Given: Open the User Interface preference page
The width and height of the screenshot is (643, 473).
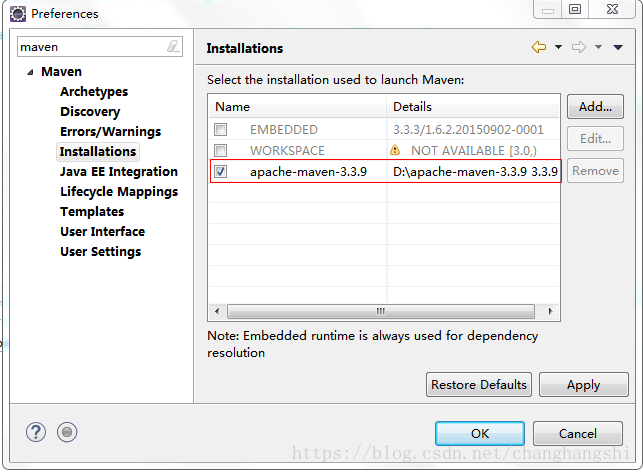Looking at the screenshot, I should tap(103, 231).
